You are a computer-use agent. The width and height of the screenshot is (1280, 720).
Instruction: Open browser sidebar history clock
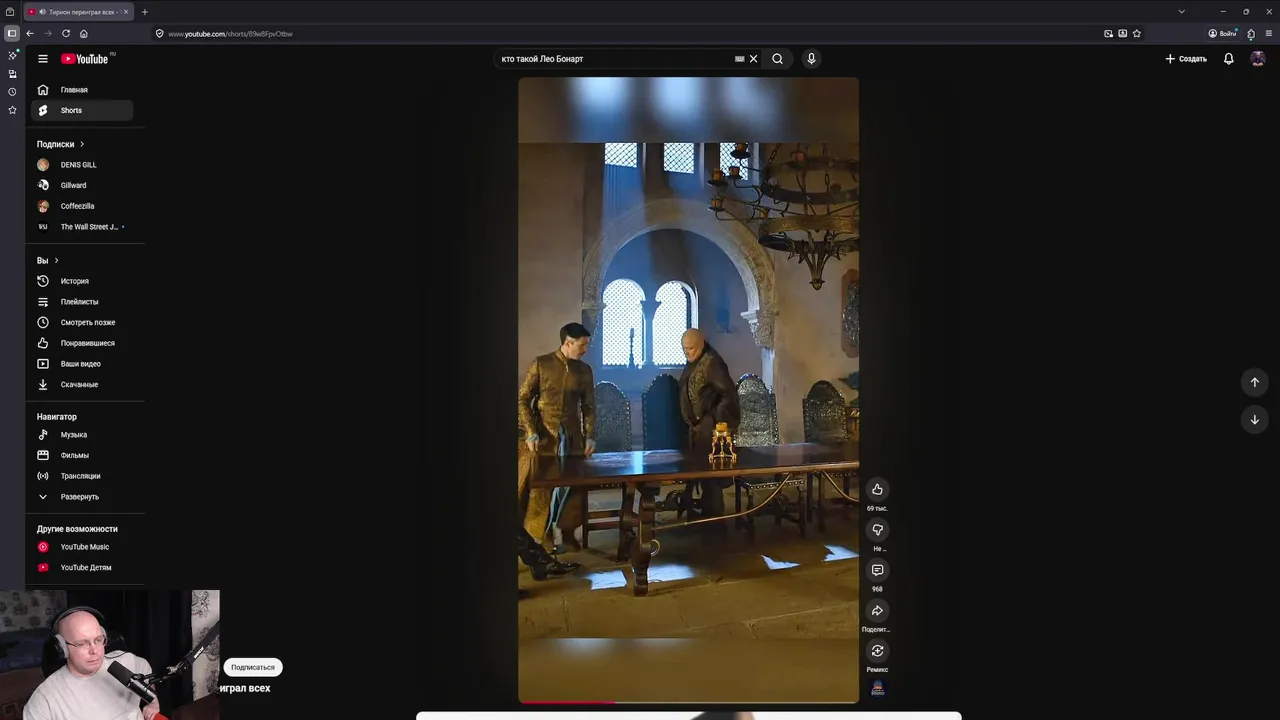point(12,92)
